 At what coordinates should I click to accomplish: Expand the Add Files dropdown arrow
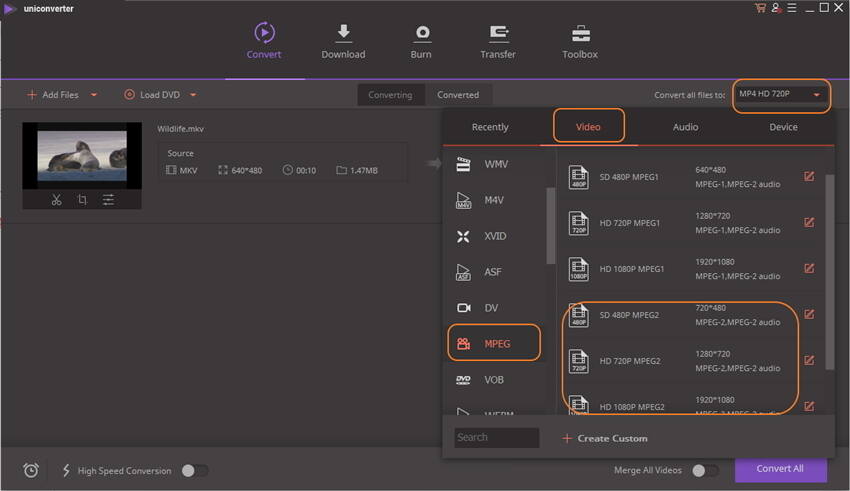94,95
